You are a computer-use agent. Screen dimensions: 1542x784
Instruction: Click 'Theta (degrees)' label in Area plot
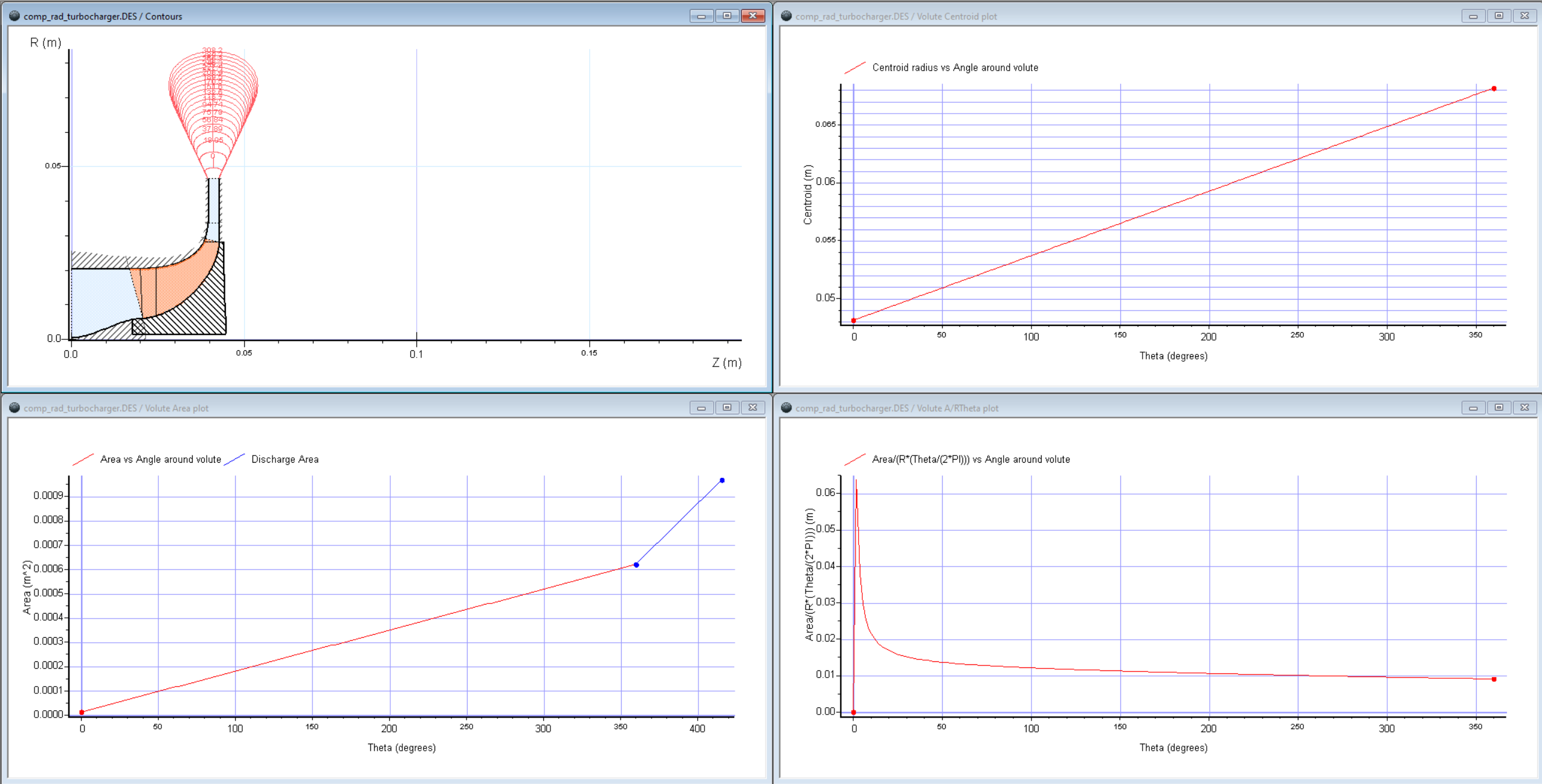click(x=402, y=748)
